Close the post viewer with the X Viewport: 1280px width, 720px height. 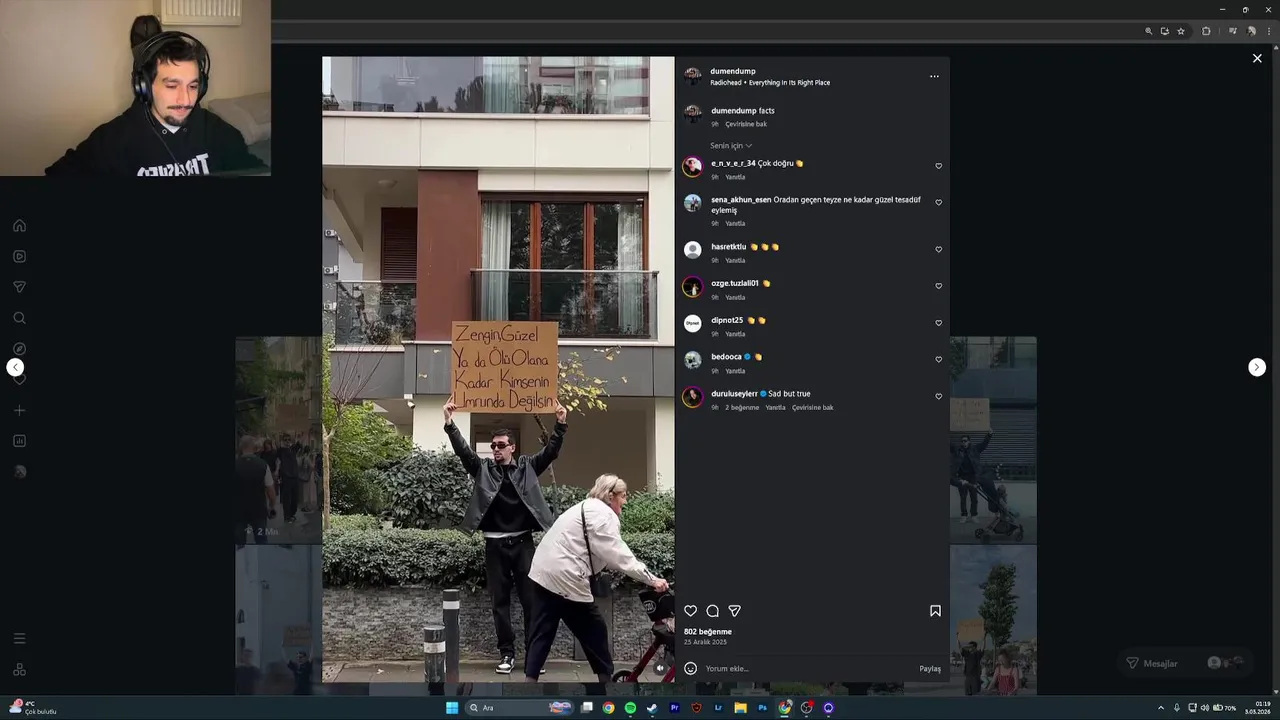1257,58
